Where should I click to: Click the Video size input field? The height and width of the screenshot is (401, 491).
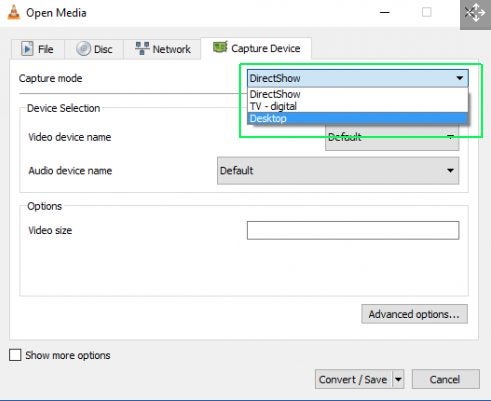tap(353, 230)
